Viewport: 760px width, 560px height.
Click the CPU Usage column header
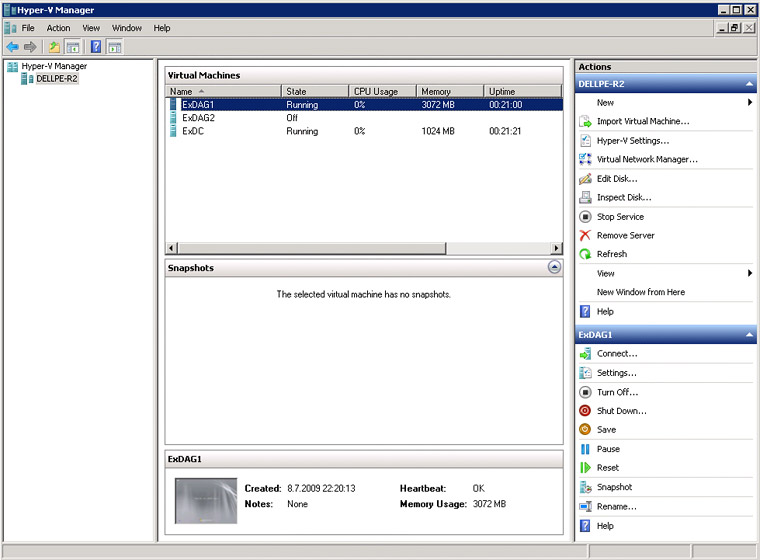click(x=383, y=91)
